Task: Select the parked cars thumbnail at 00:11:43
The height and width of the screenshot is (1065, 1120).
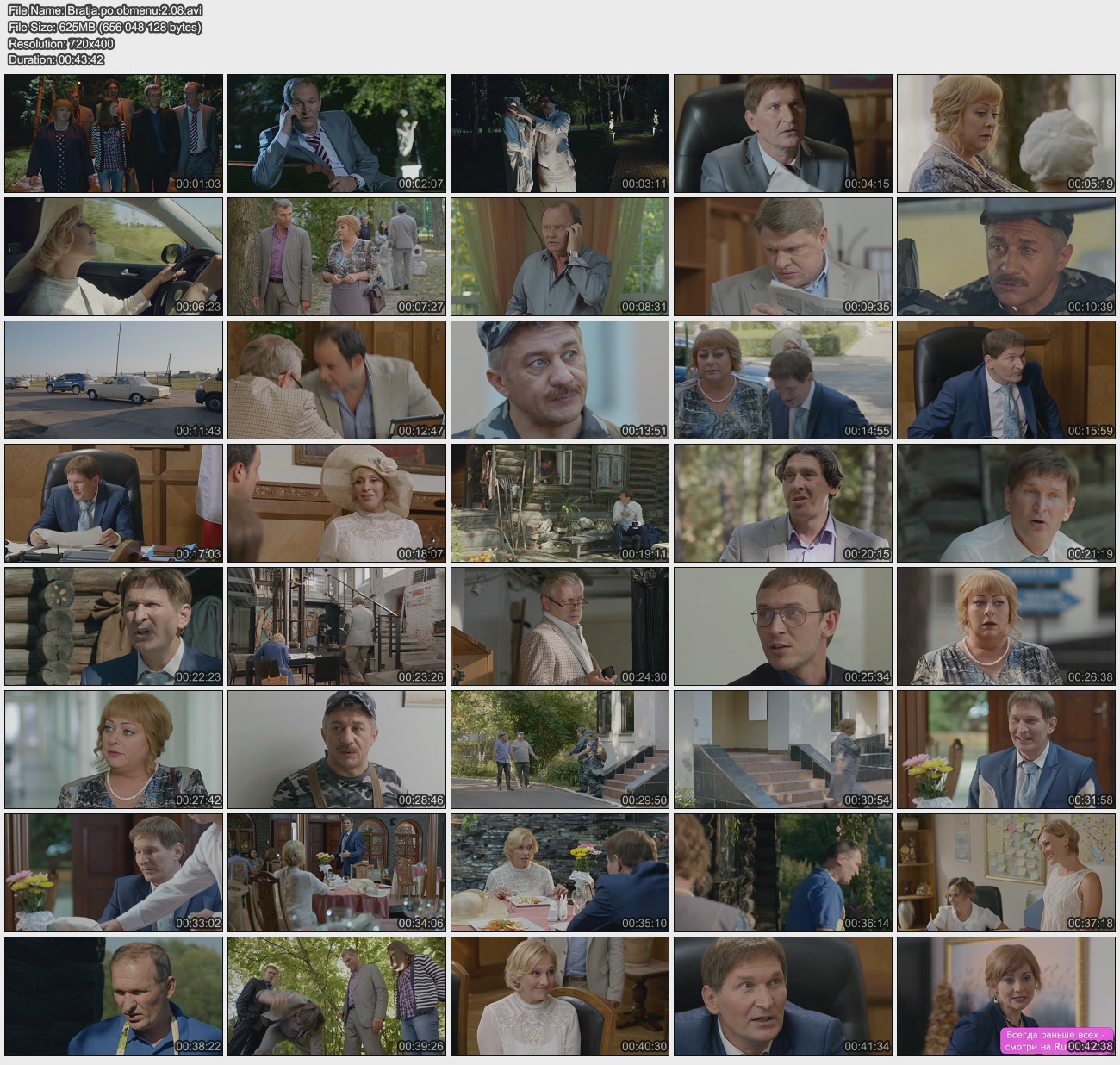Action: tap(114, 380)
